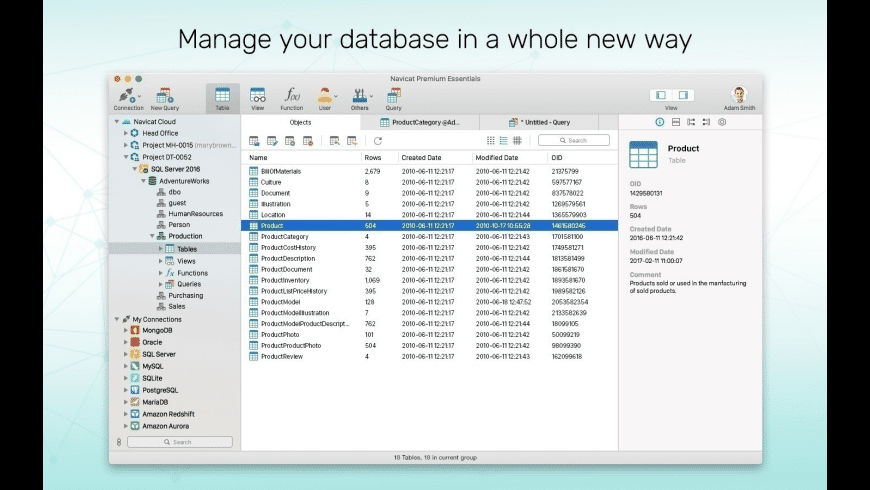Open a New Query from toolbar

[164, 96]
